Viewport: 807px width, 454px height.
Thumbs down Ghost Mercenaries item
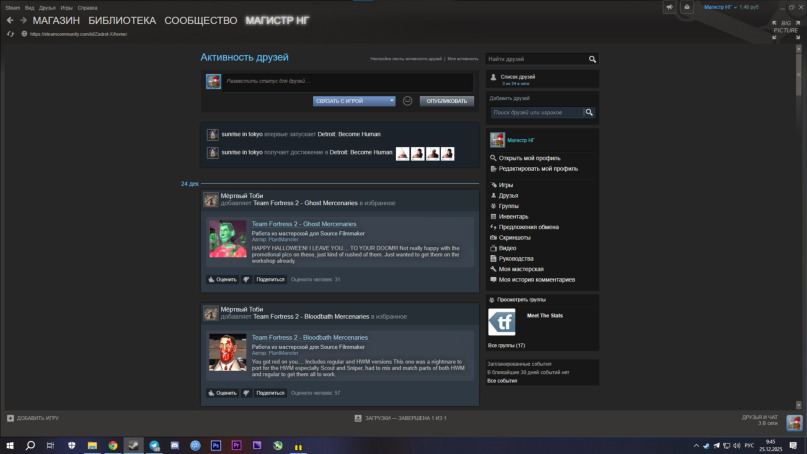pyautogui.click(x=246, y=280)
